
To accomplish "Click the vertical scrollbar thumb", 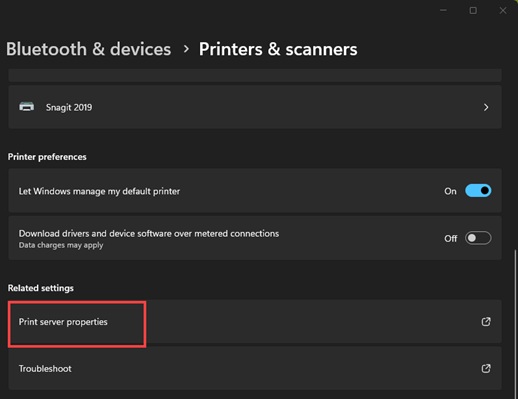I will [x=515, y=323].
